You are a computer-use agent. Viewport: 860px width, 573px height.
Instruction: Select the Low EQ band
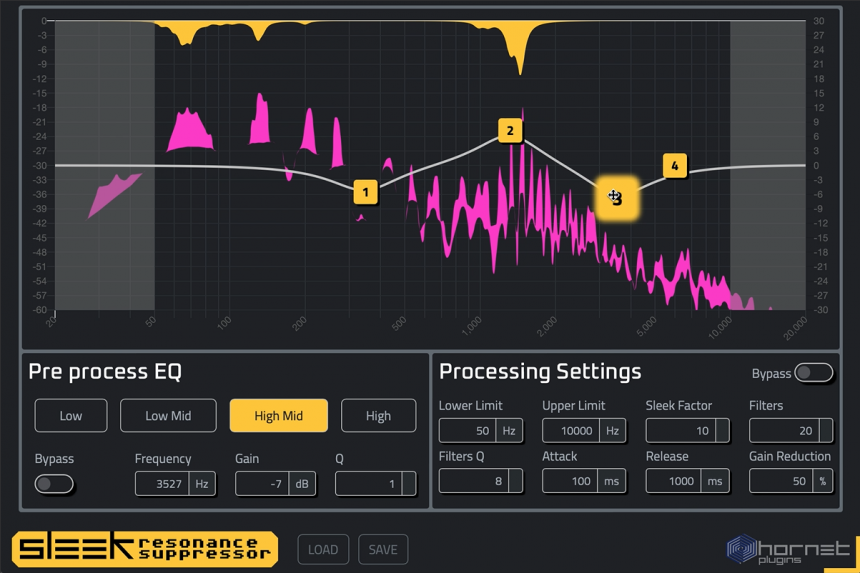tap(71, 416)
